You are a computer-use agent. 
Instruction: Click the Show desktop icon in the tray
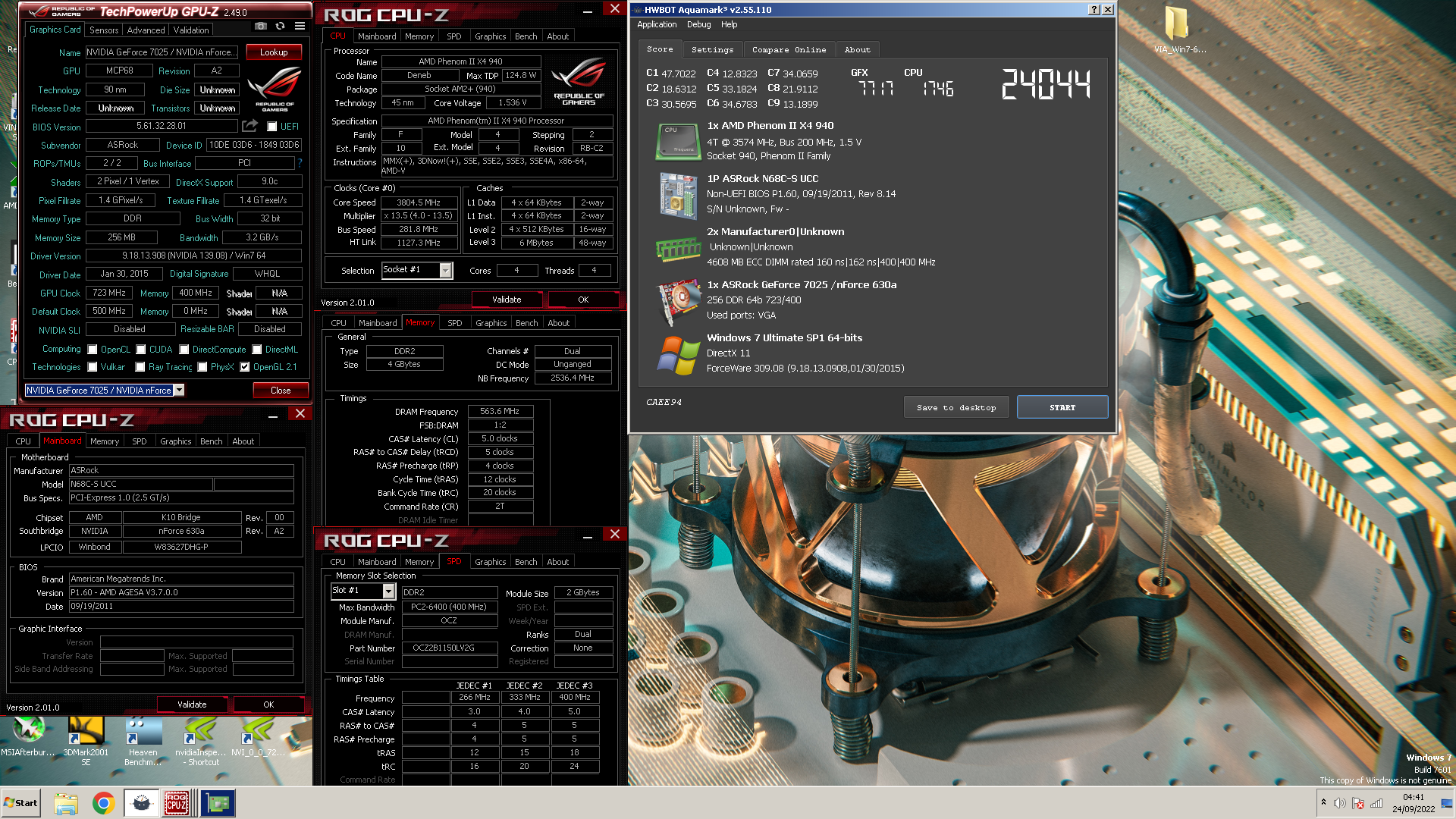coord(1446,803)
